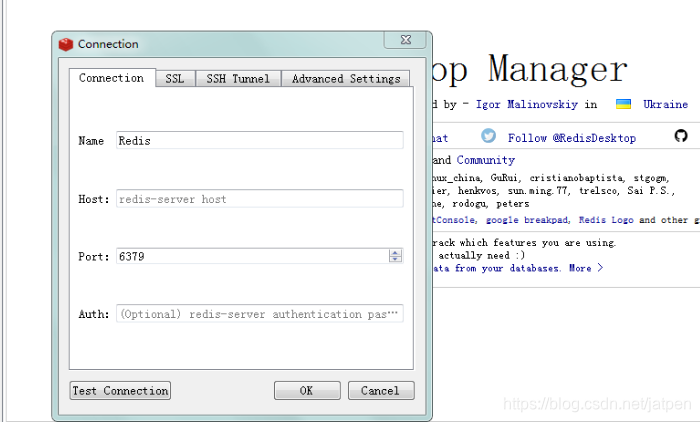
Task: Click the Port: label text
Action: coord(94,256)
